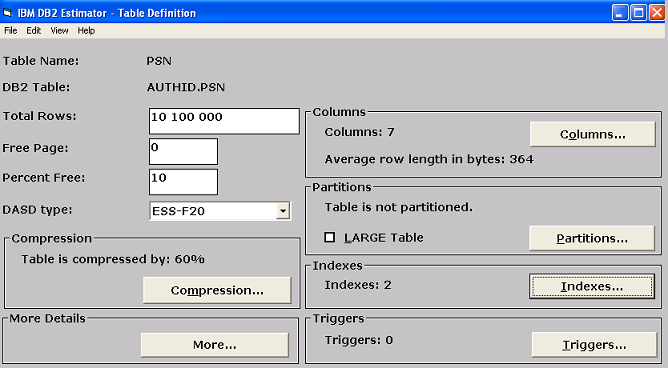Screen dimensions: 668x368
Task: Click the Free Page input field
Action: [x=184, y=151]
